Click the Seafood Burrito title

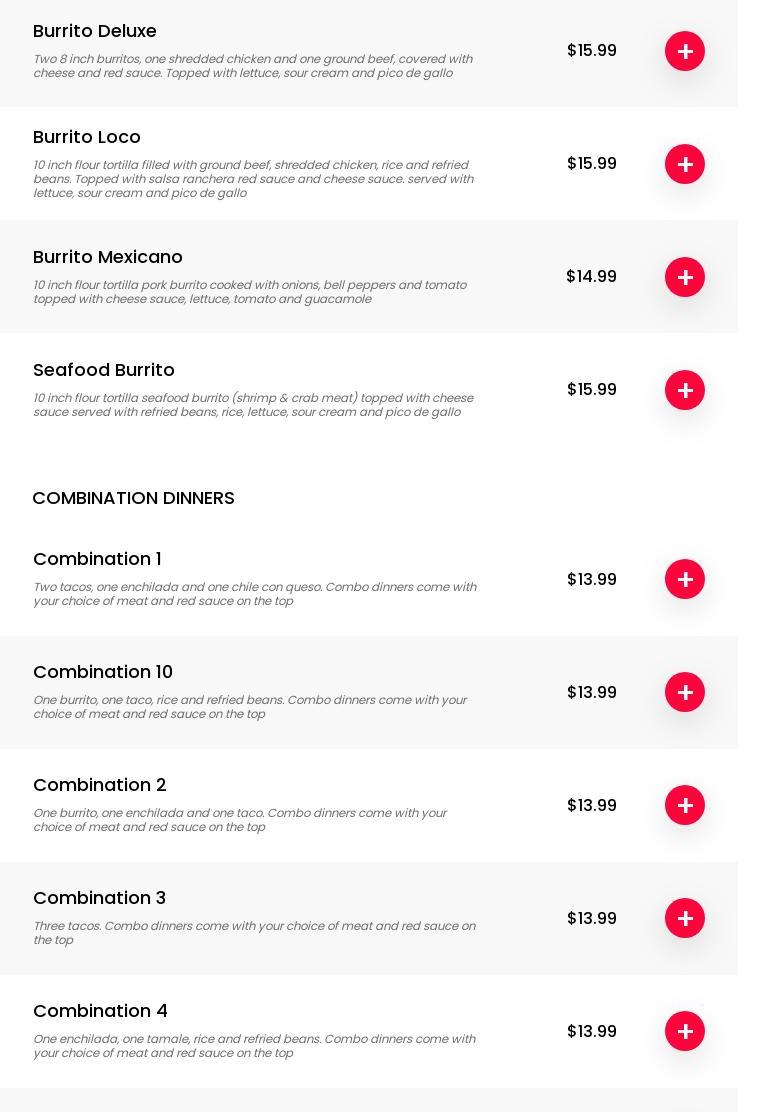(104, 370)
